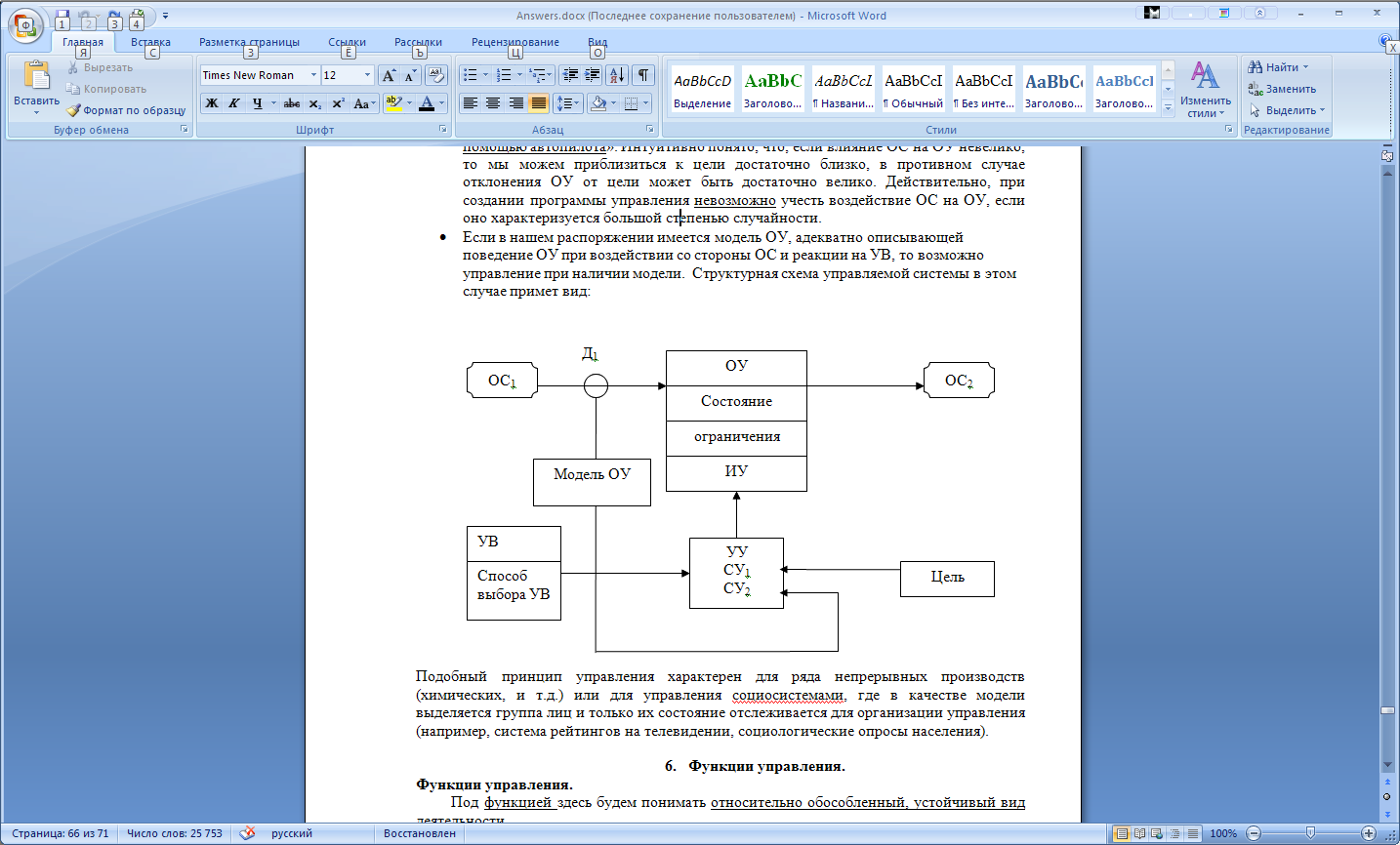Viewport: 1400px width, 845px height.
Task: Click Find (Найти) binoculars icon
Action: coord(1256,67)
